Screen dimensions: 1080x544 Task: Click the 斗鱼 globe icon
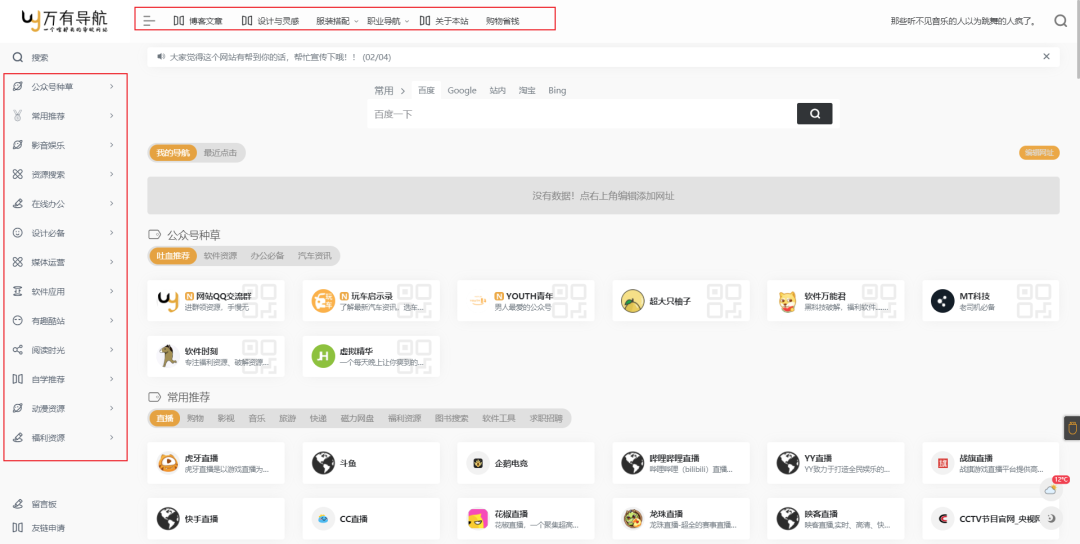click(323, 463)
